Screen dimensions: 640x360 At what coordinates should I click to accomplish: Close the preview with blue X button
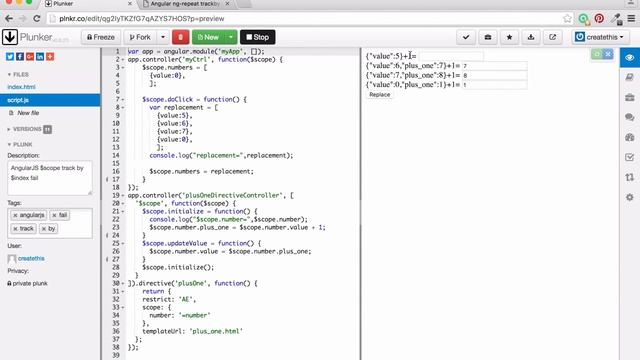coord(608,54)
